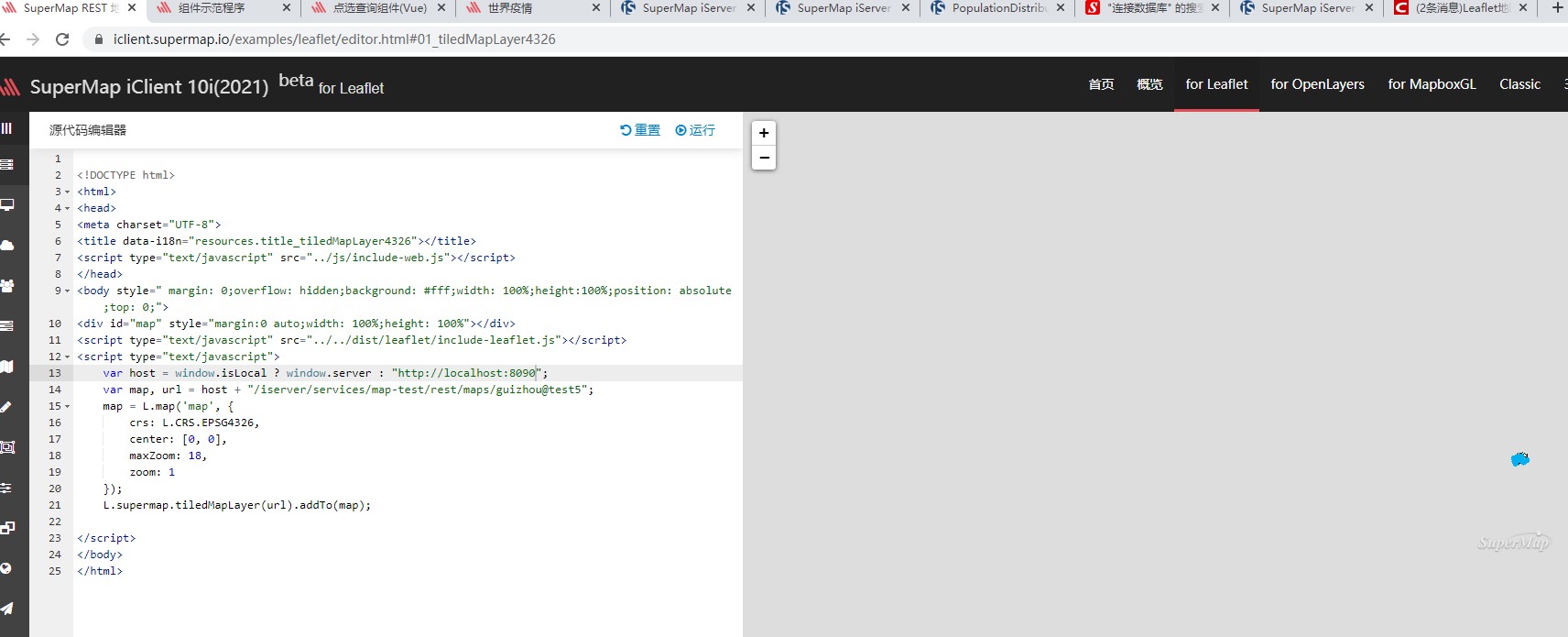Click the L.supermap.tiledMapLayer(url) line
The width and height of the screenshot is (1568, 637).
pos(237,505)
